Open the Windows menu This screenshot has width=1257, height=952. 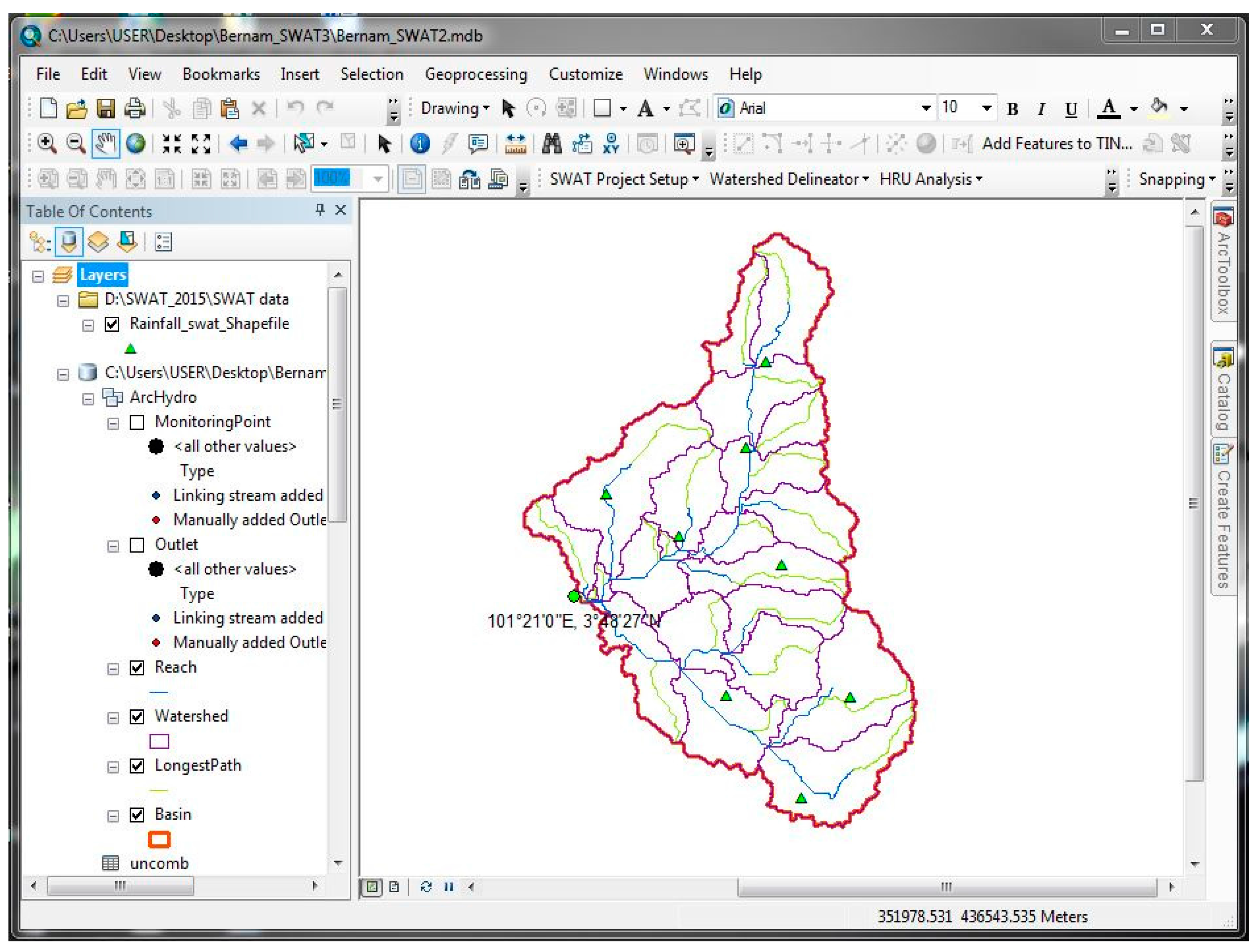[x=675, y=74]
